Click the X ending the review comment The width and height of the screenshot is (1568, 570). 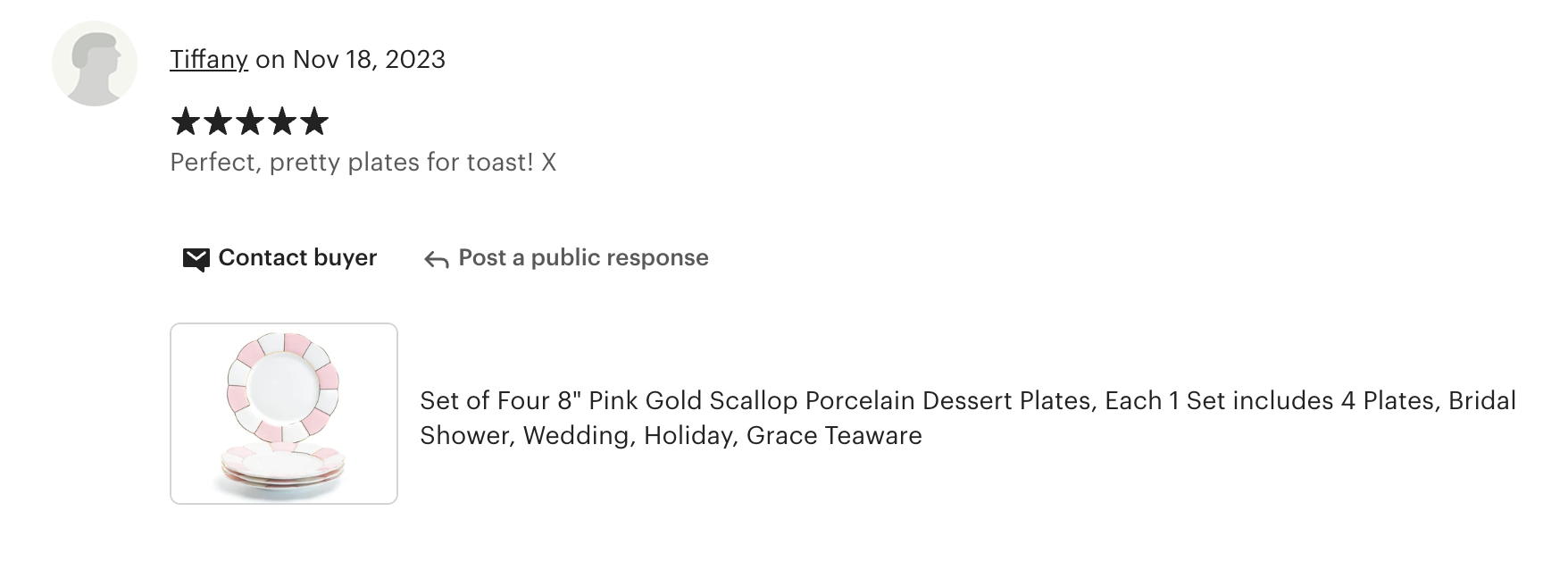tap(548, 163)
